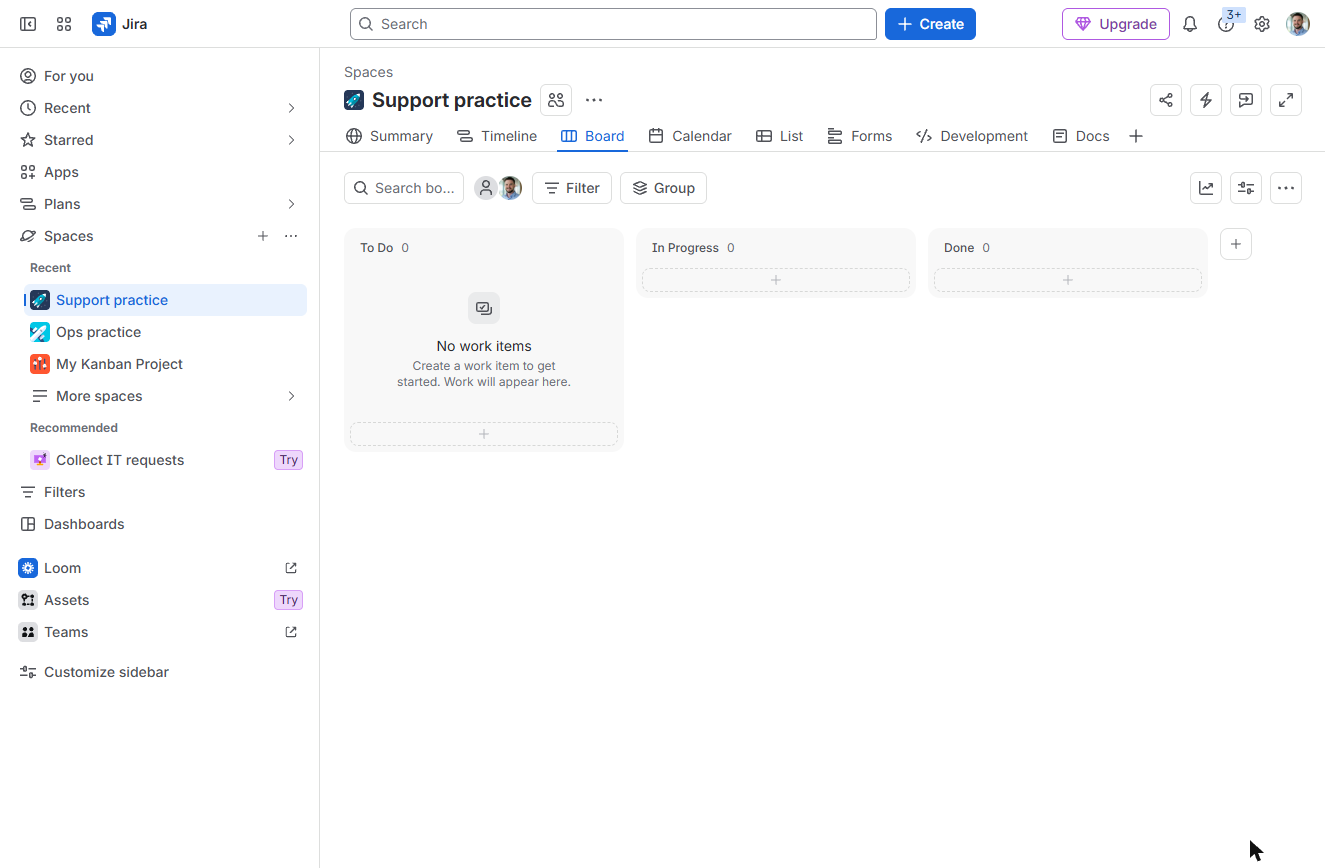The width and height of the screenshot is (1325, 868).
Task: Open the notifications bell
Action: click(x=1190, y=24)
